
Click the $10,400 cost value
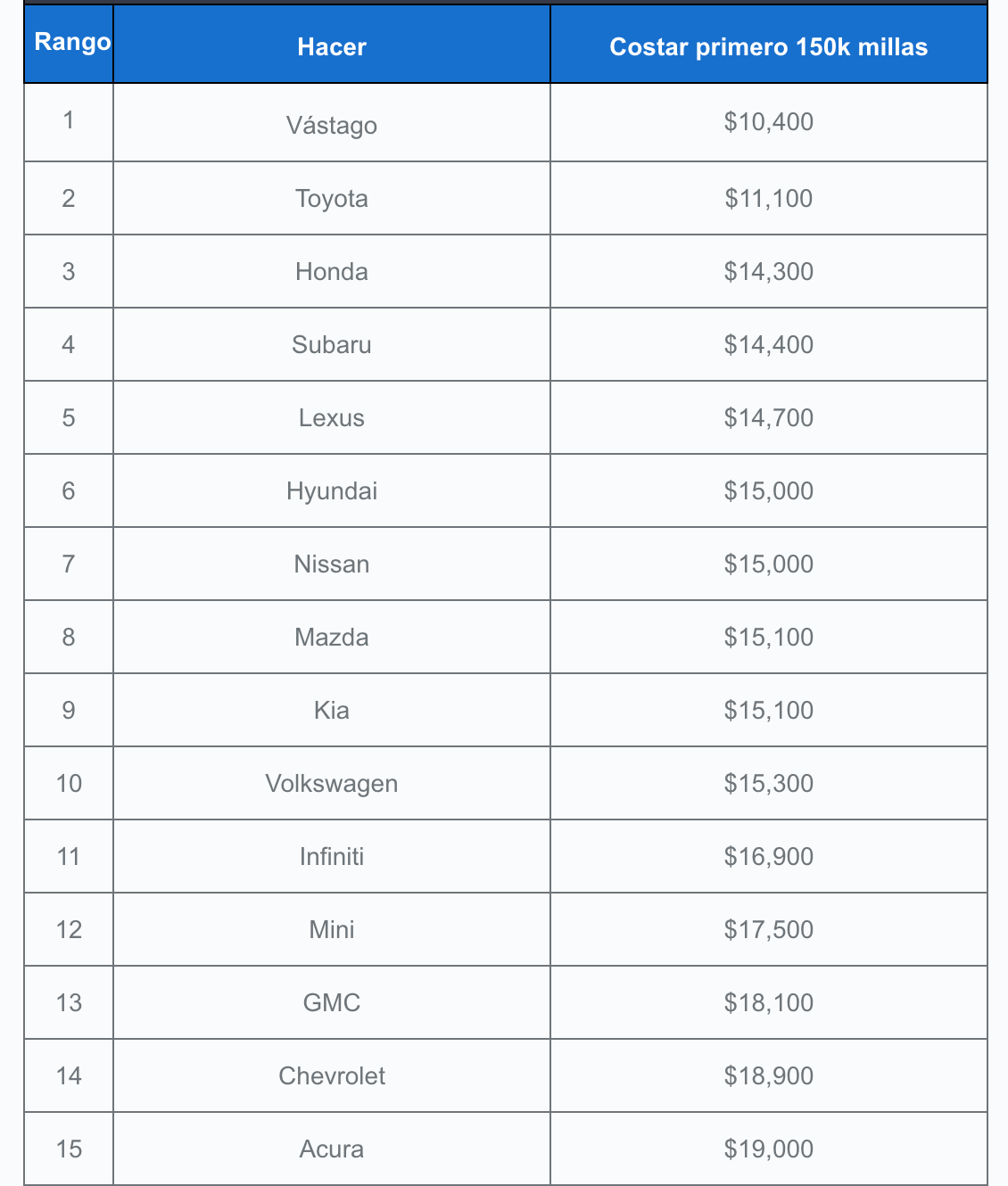click(768, 121)
